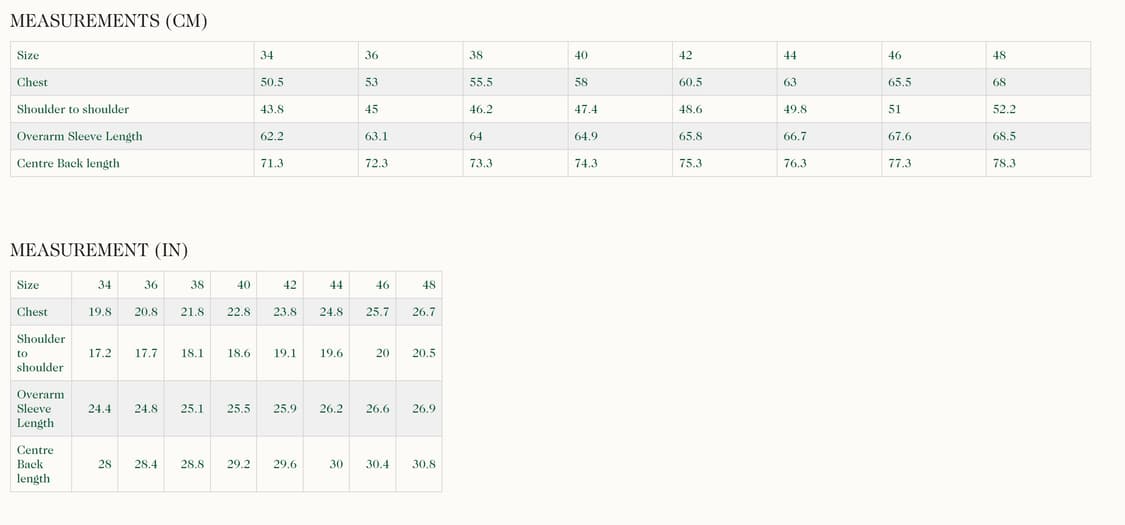Select chest value 50.5 in CM table
The image size is (1125, 525).
click(x=272, y=82)
